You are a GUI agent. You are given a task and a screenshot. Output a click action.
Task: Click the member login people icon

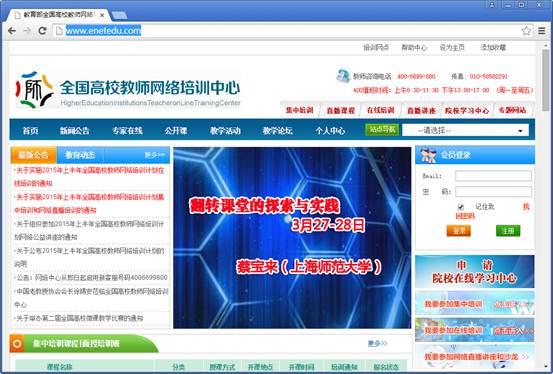click(x=428, y=155)
